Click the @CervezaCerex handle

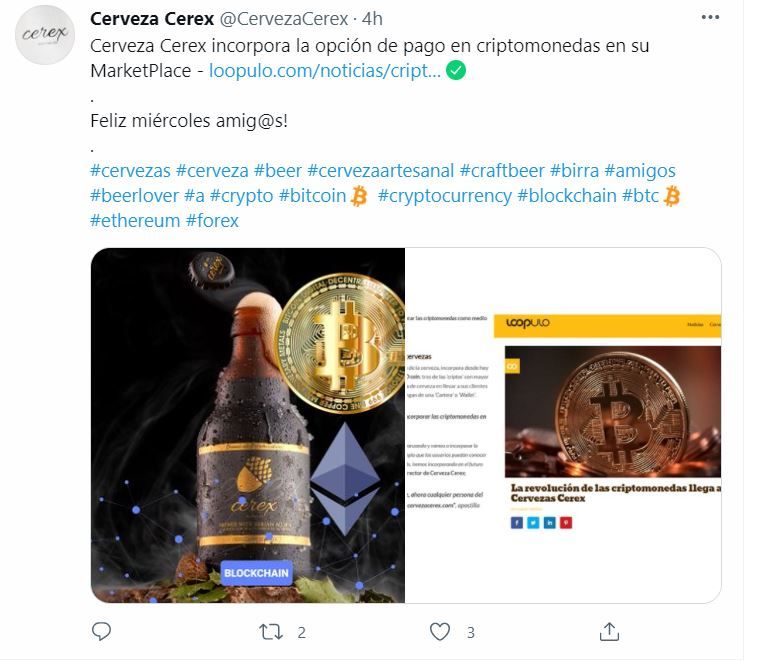point(284,19)
